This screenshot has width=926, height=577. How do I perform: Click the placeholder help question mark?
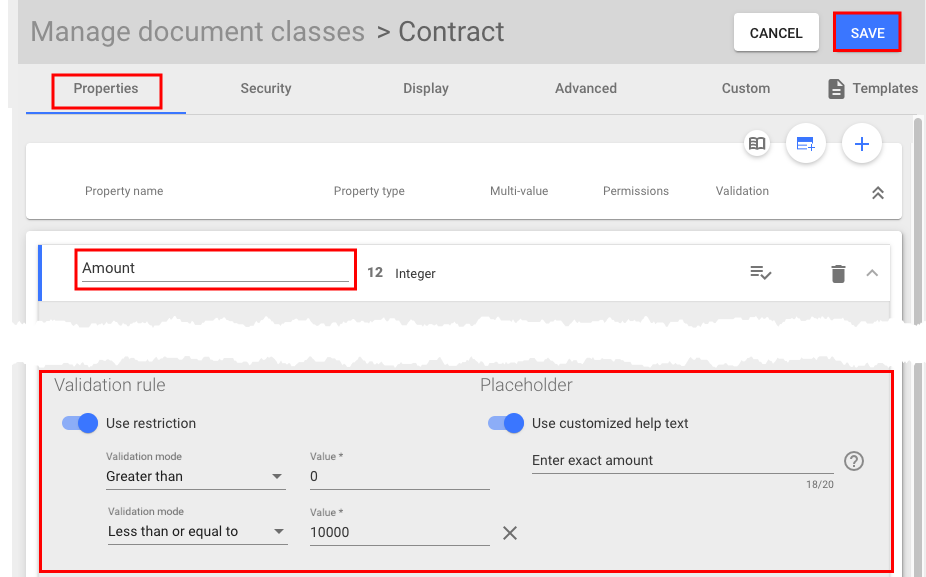click(x=853, y=461)
